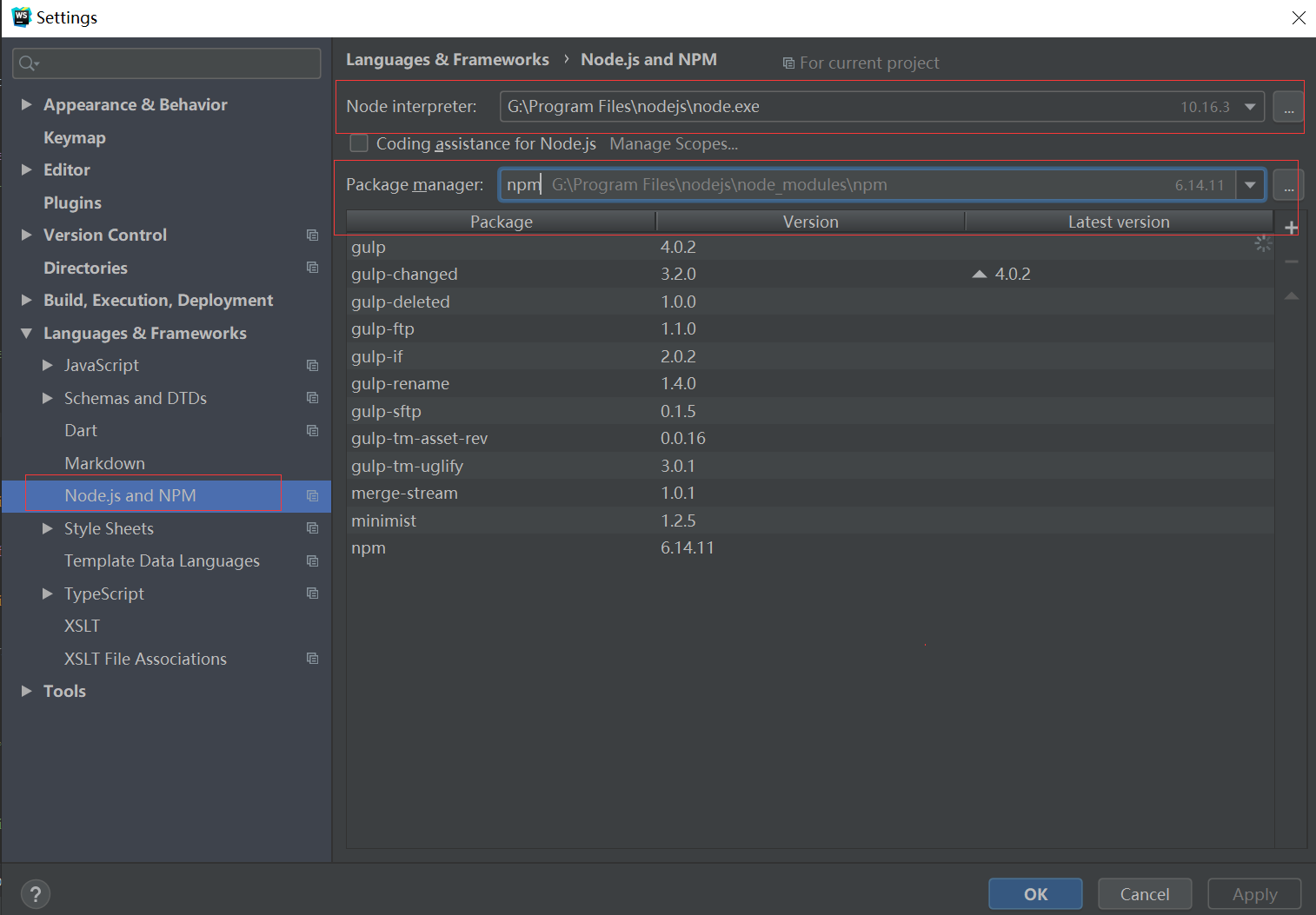Viewport: 1316px width, 915px height.
Task: Click the Cancel button
Action: [1145, 894]
